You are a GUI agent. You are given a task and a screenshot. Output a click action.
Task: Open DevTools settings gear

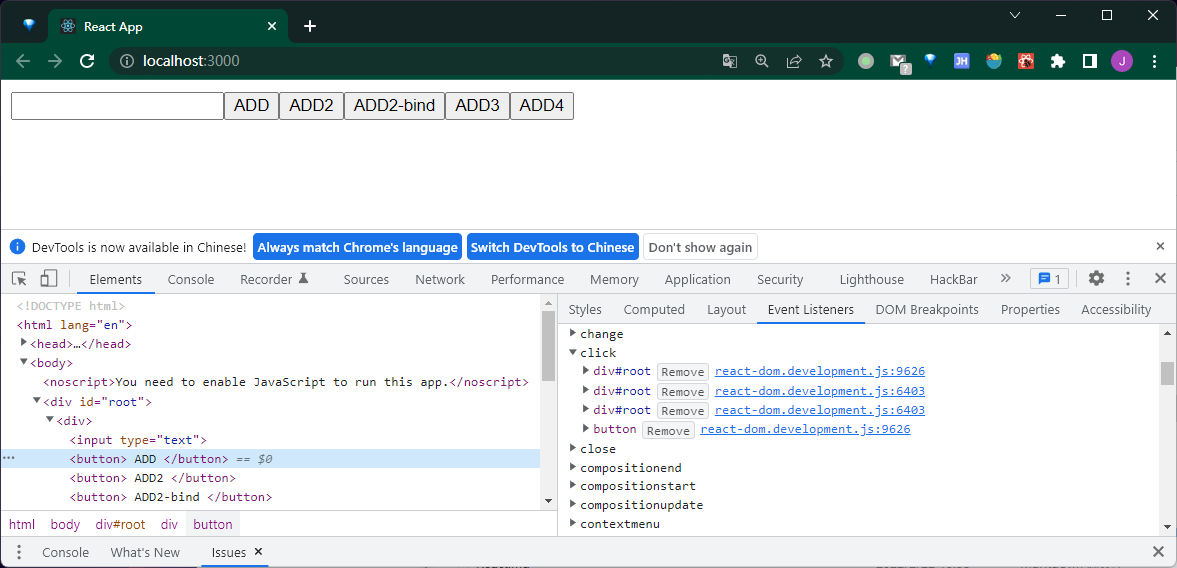(1097, 279)
